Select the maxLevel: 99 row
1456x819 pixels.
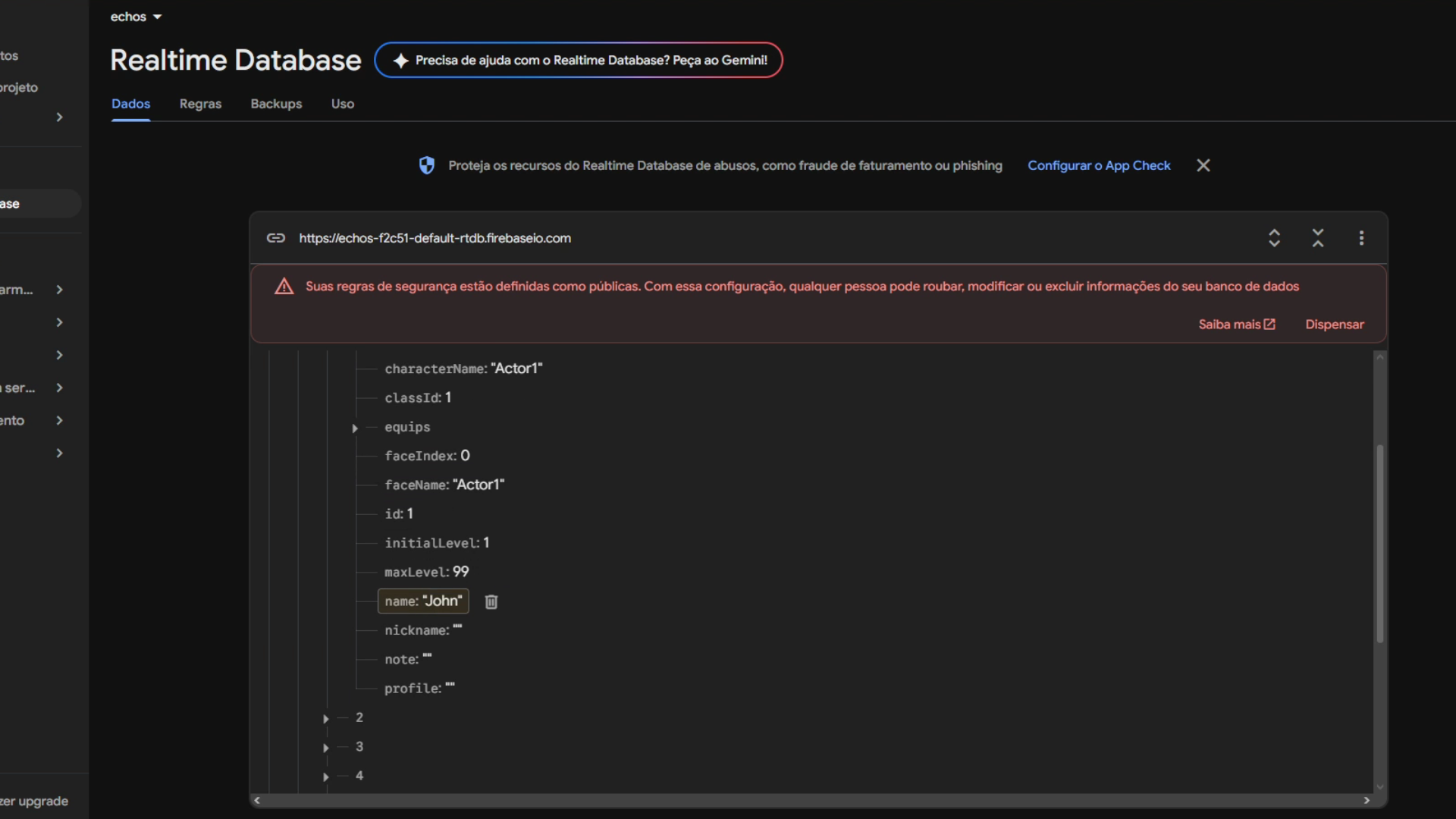pos(427,572)
